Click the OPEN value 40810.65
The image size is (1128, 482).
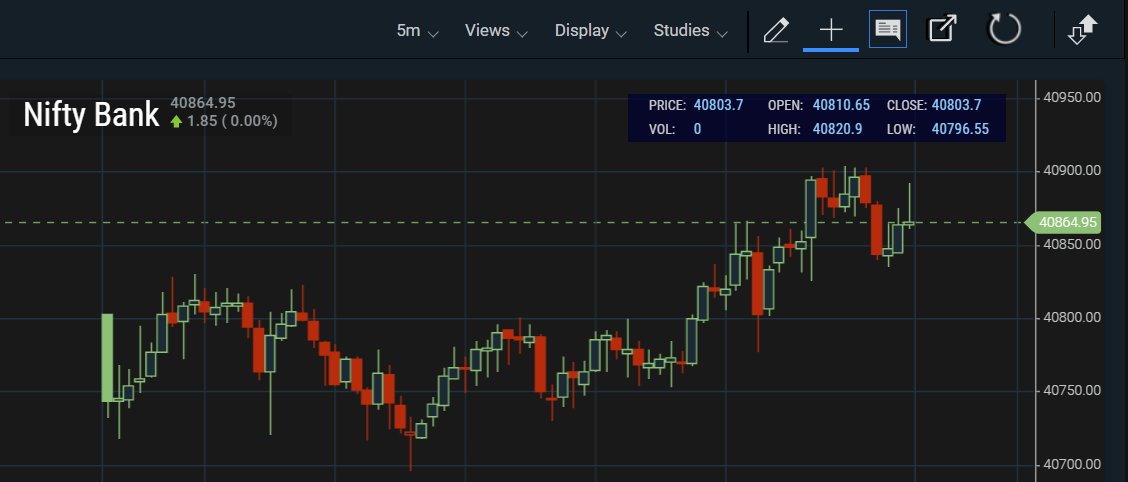click(841, 105)
